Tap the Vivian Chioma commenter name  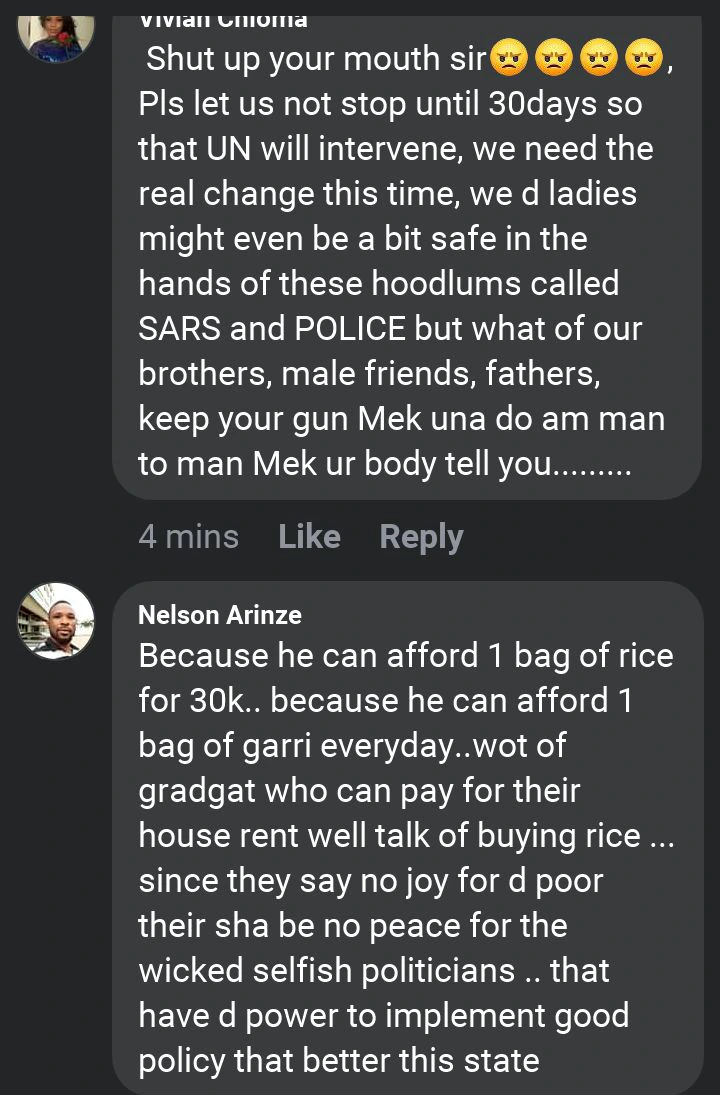pyautogui.click(x=222, y=18)
